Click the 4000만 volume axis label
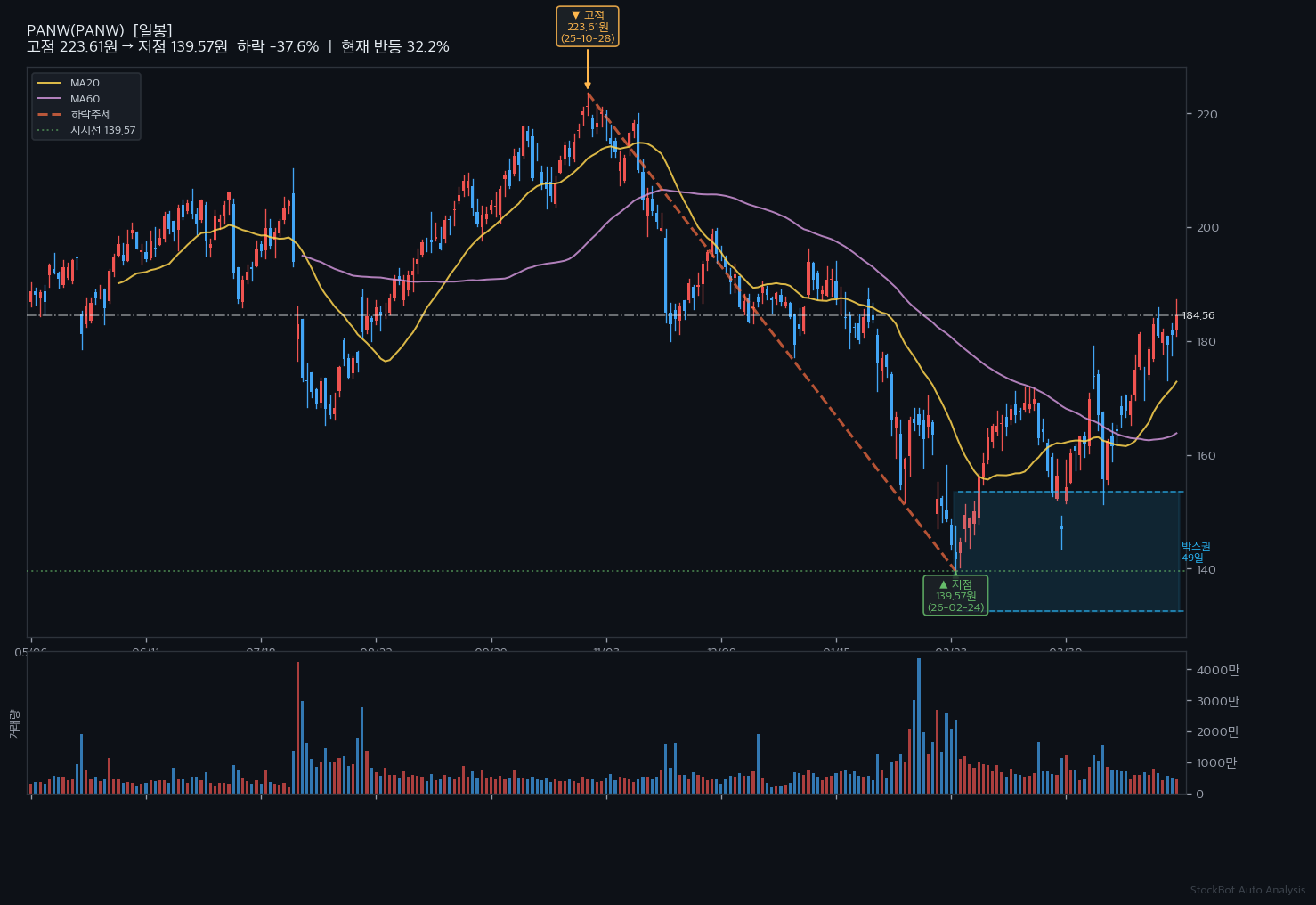This screenshot has width=1316, height=905. click(1218, 670)
